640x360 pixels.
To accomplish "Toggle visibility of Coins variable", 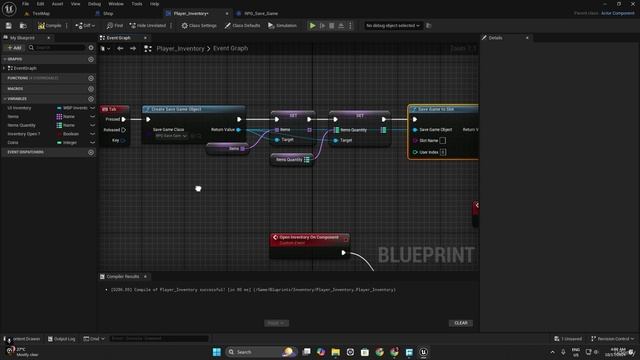I will pyautogui.click(x=93, y=142).
